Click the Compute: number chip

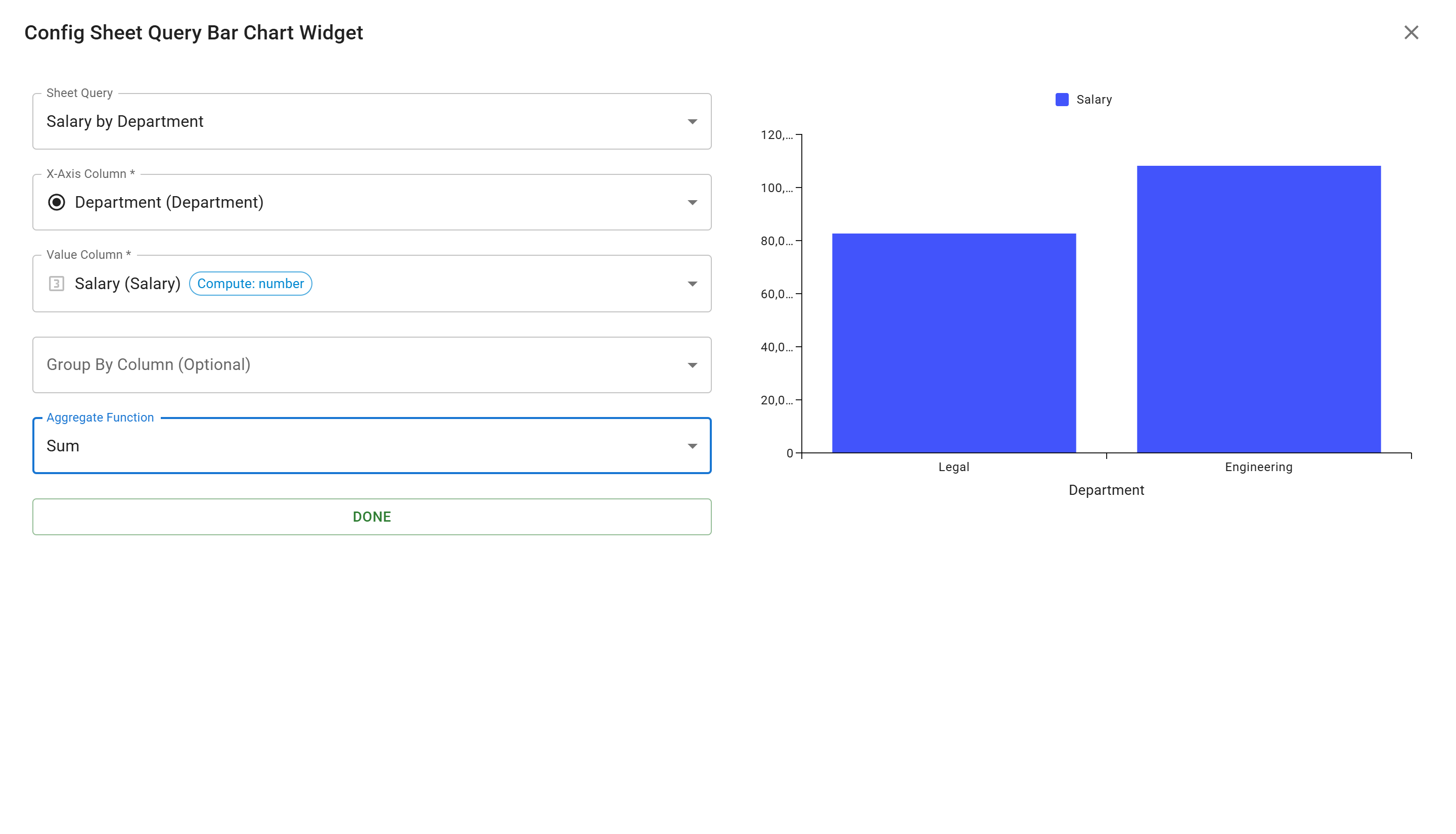250,284
